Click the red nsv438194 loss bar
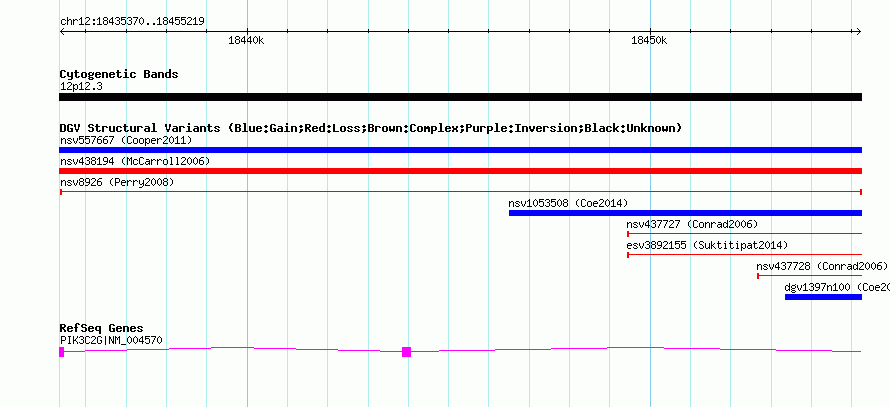This screenshot has width=890, height=407. pos(460,171)
